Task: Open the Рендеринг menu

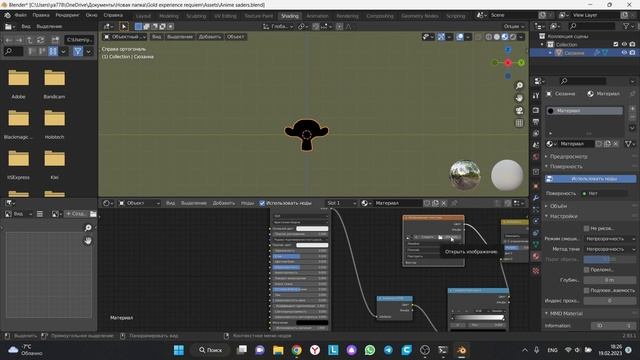Action: (67, 15)
